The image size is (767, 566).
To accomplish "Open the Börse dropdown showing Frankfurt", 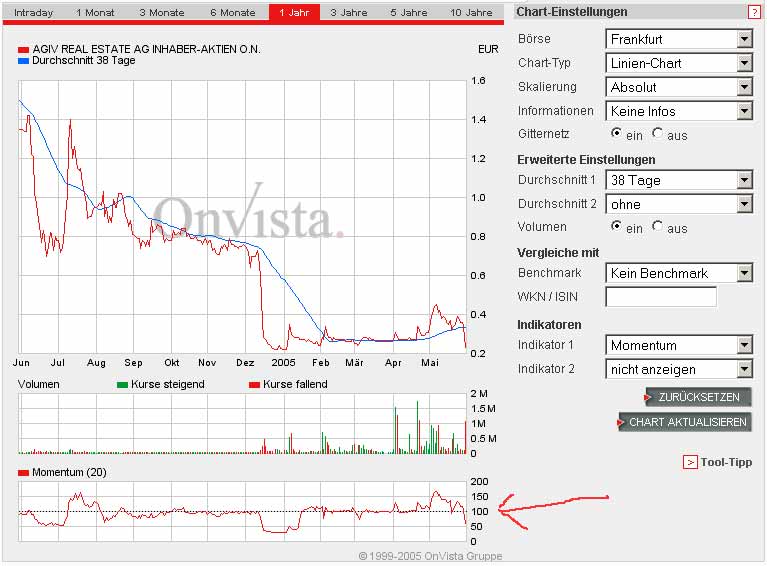I will coord(679,39).
